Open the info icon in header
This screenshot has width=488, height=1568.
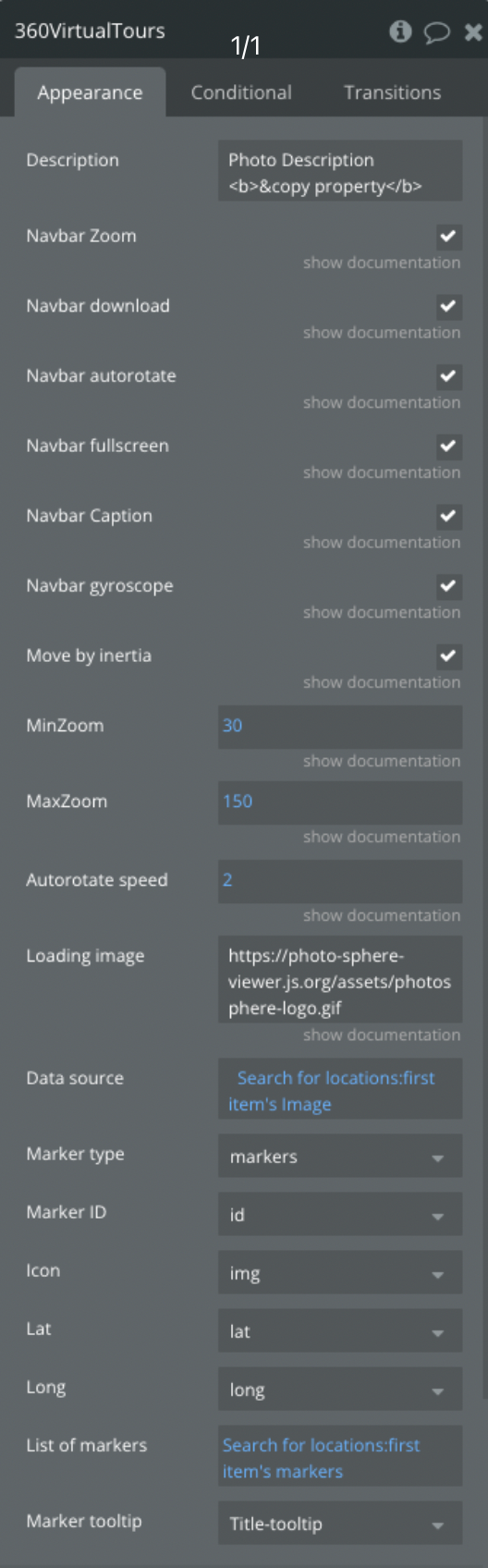coord(400,31)
